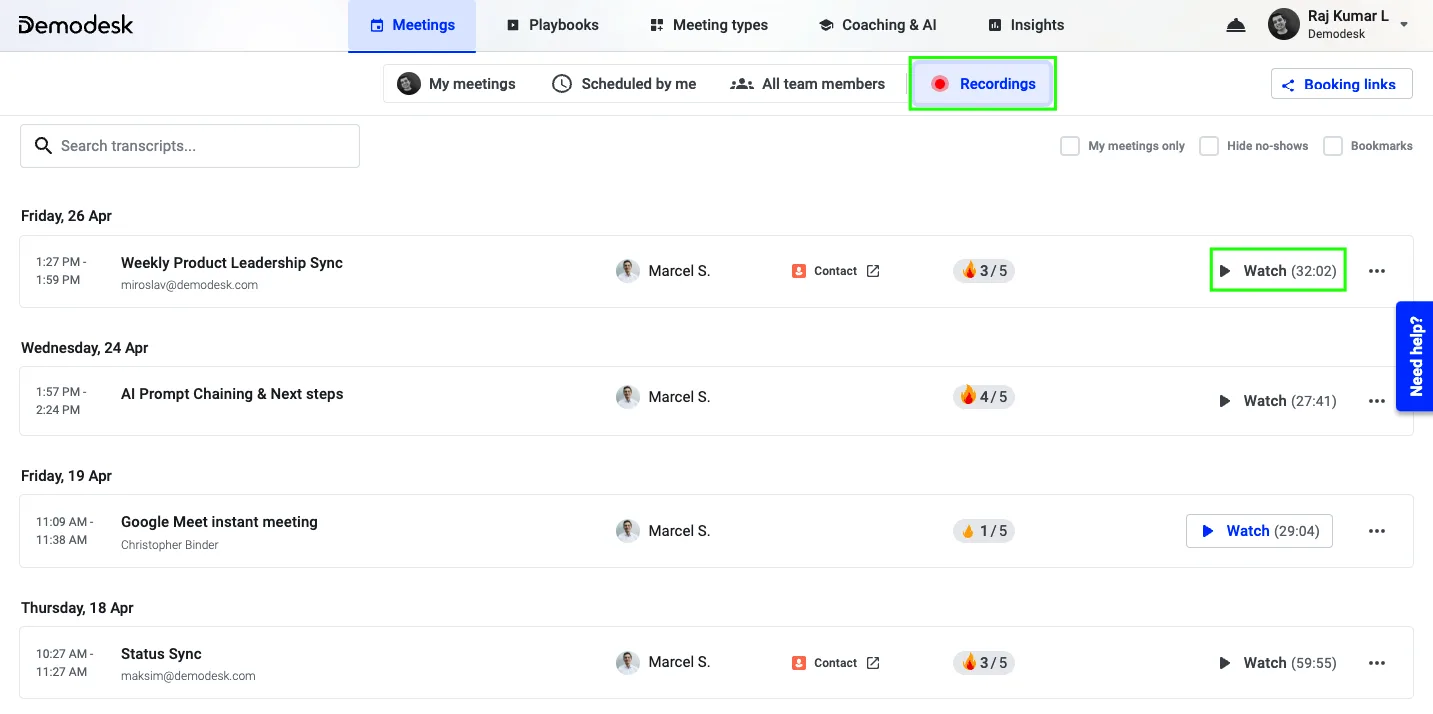
Task: Open the Meetings tab
Action: click(x=412, y=25)
